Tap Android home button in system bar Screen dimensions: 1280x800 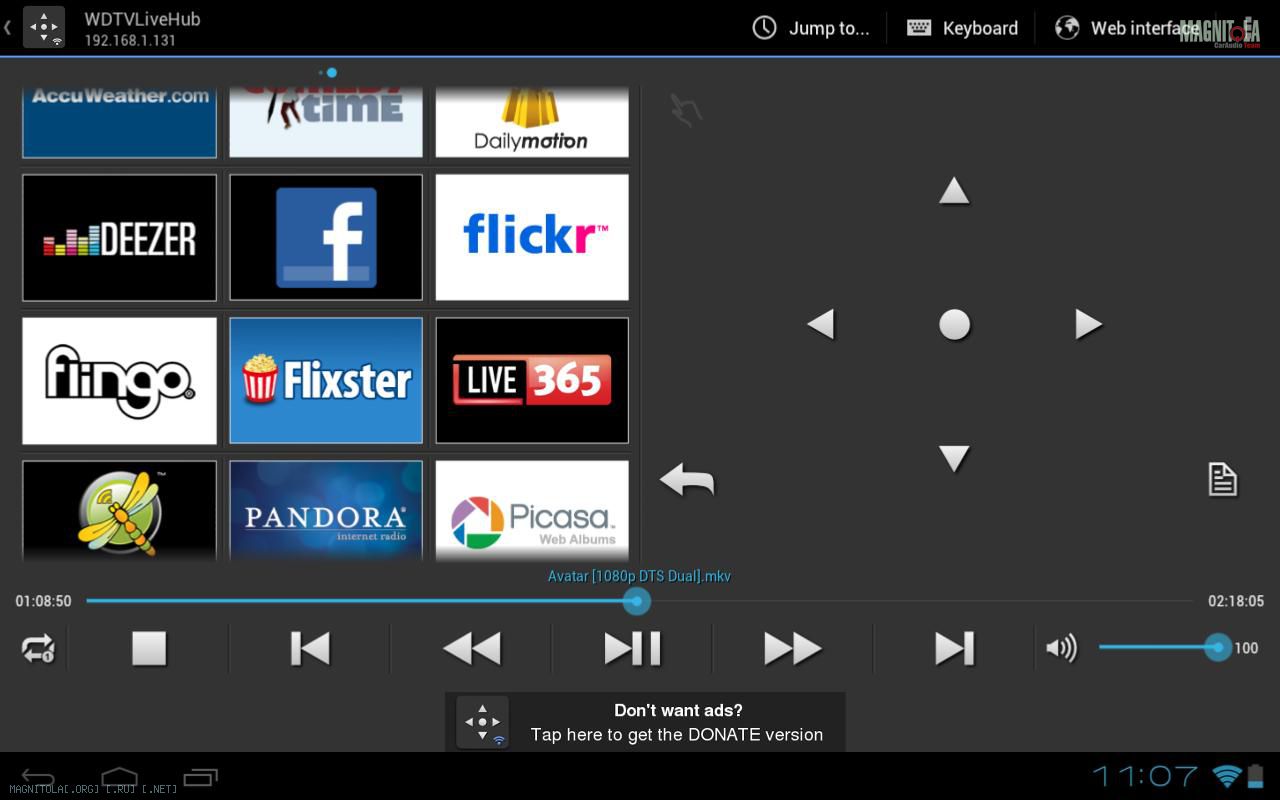click(x=119, y=776)
